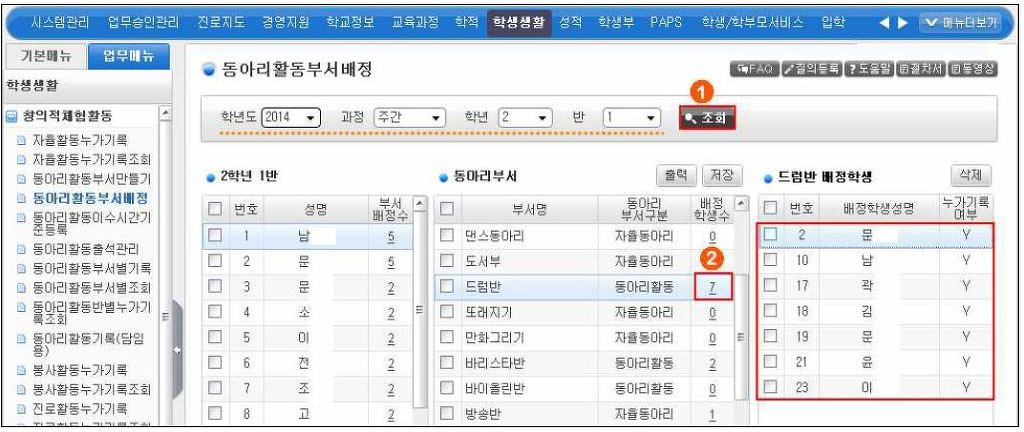
Task: Open the 동영상 video guide button
Action: click(x=974, y=68)
